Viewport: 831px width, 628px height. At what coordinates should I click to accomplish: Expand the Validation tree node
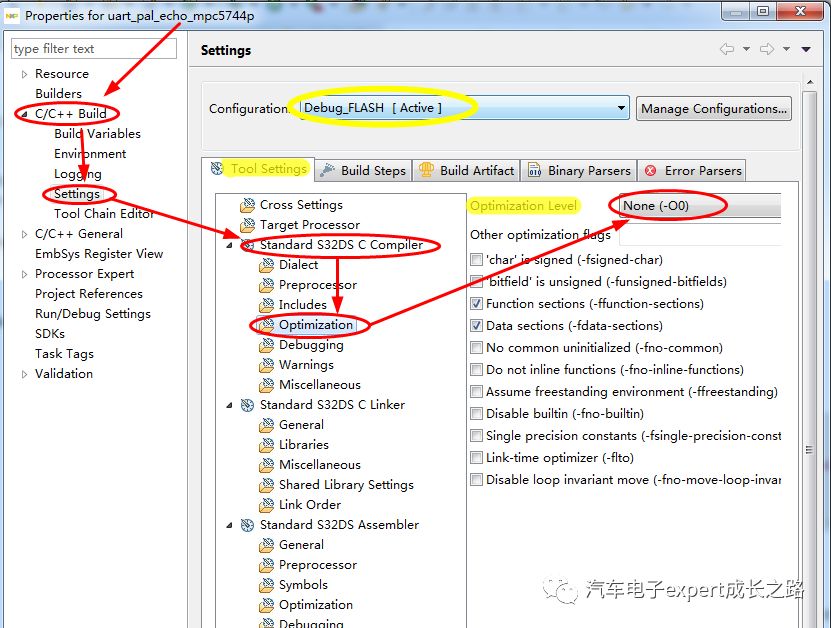coord(24,374)
